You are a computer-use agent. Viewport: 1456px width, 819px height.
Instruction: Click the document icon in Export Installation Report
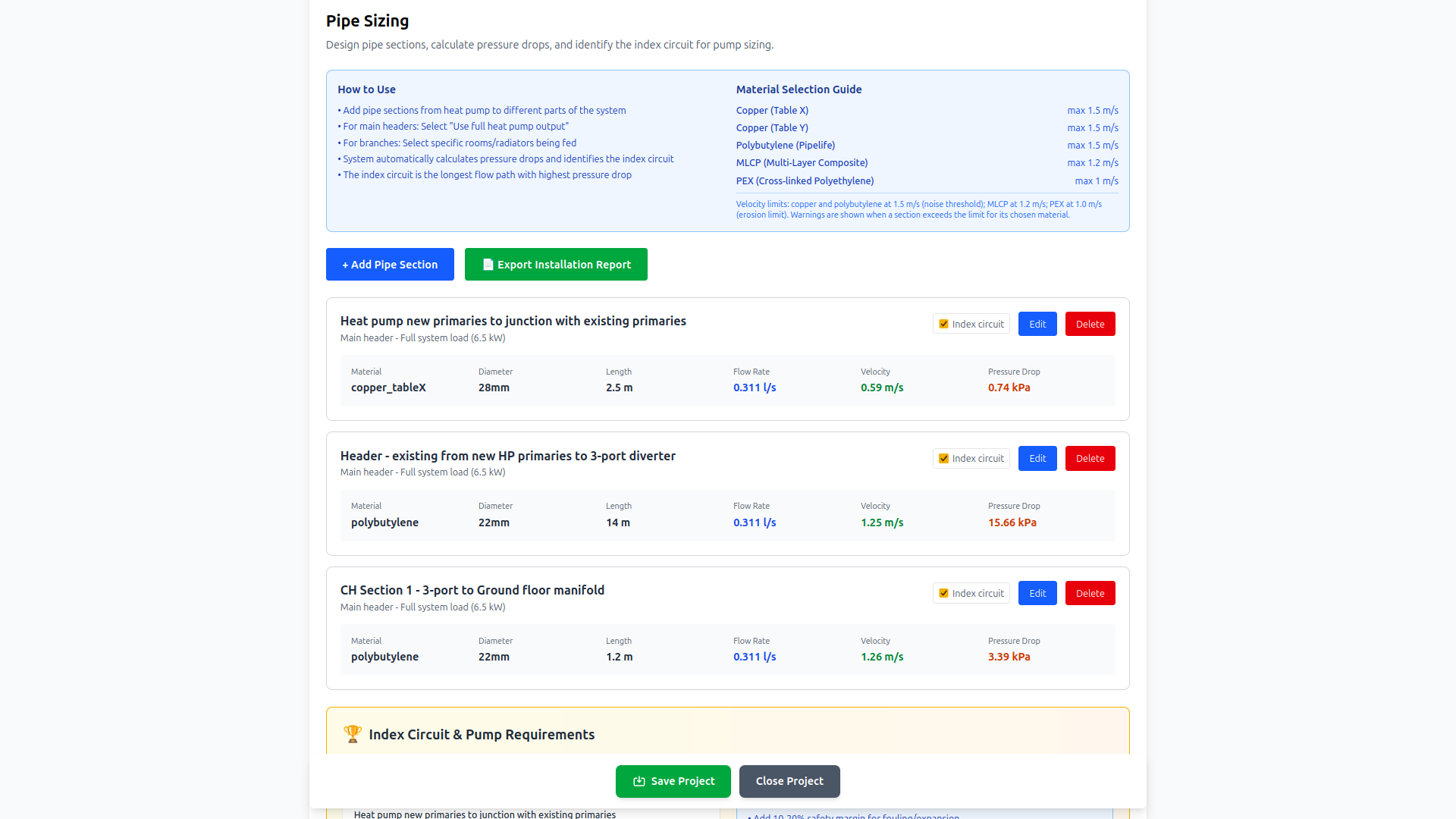488,265
